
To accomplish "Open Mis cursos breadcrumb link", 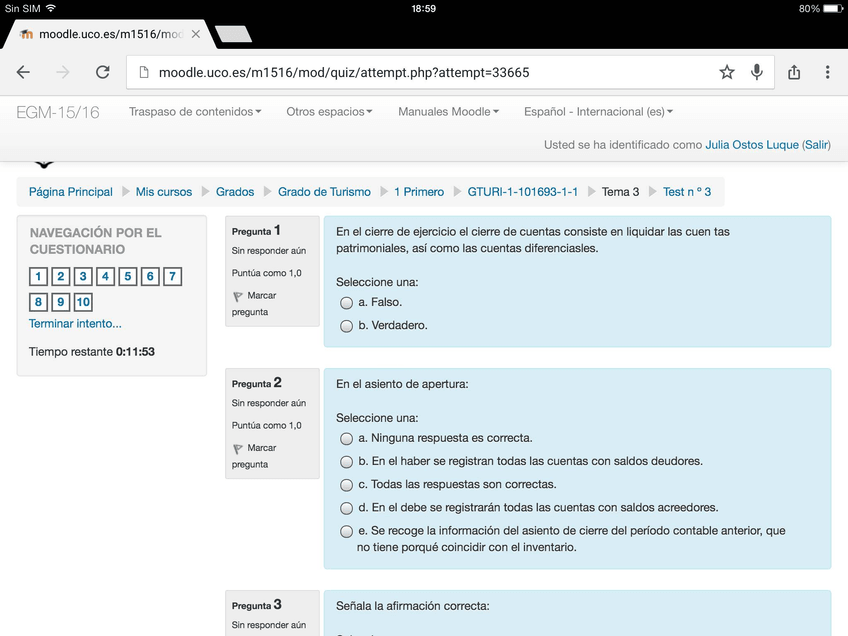I will click(164, 192).
